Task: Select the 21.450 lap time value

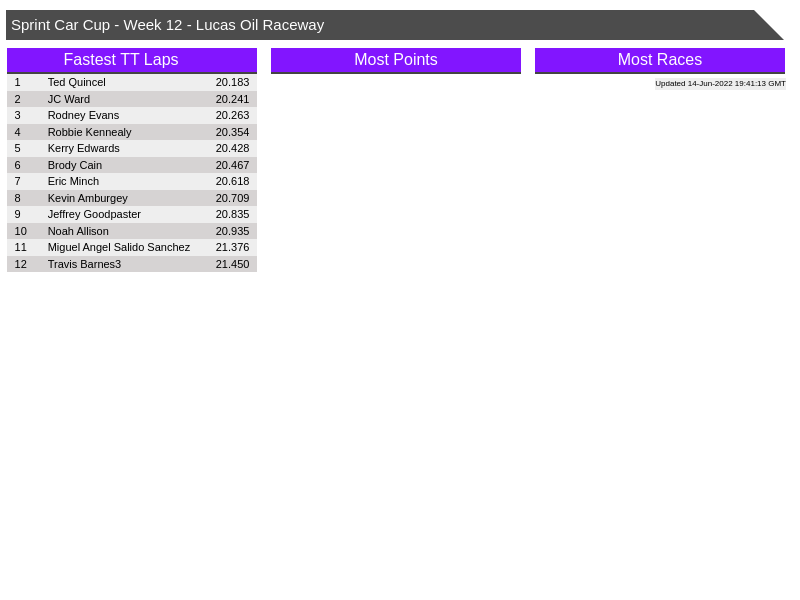Action: coord(232,264)
